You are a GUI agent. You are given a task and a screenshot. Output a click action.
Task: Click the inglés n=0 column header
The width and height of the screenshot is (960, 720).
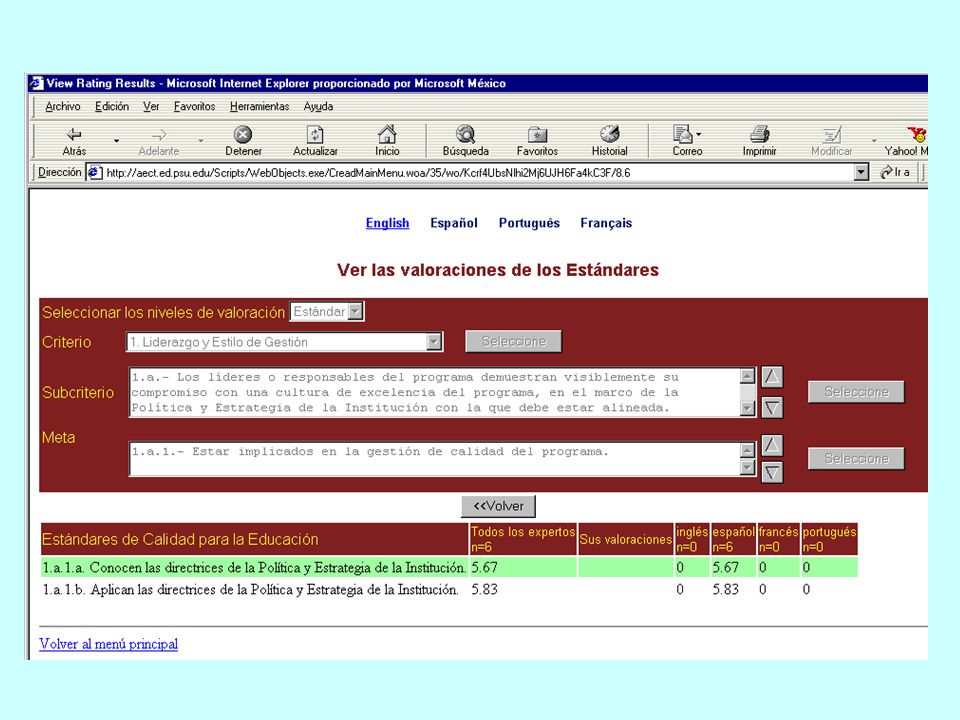692,539
